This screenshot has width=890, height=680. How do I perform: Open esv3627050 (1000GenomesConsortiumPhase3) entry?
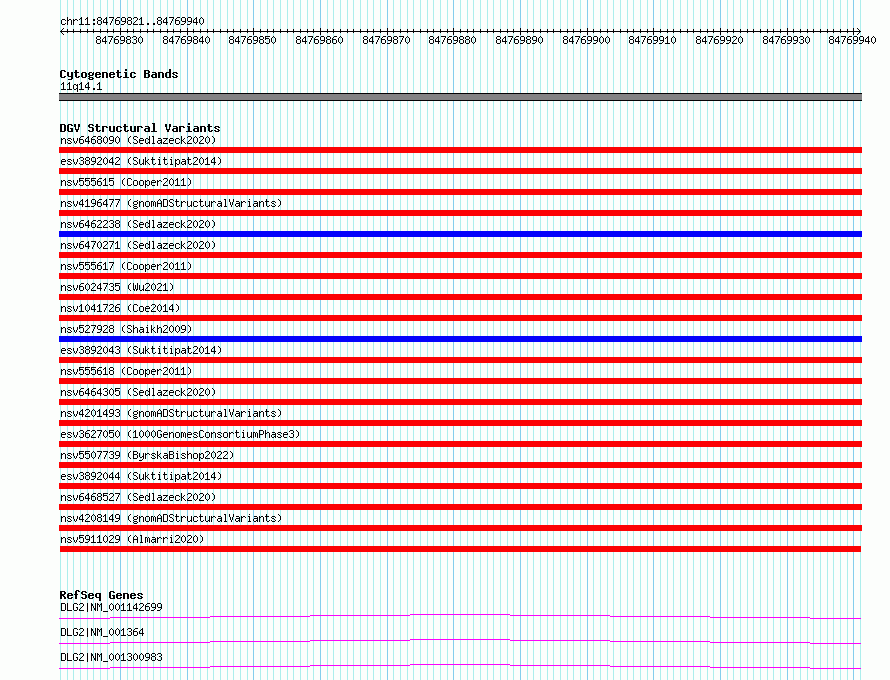click(x=180, y=434)
